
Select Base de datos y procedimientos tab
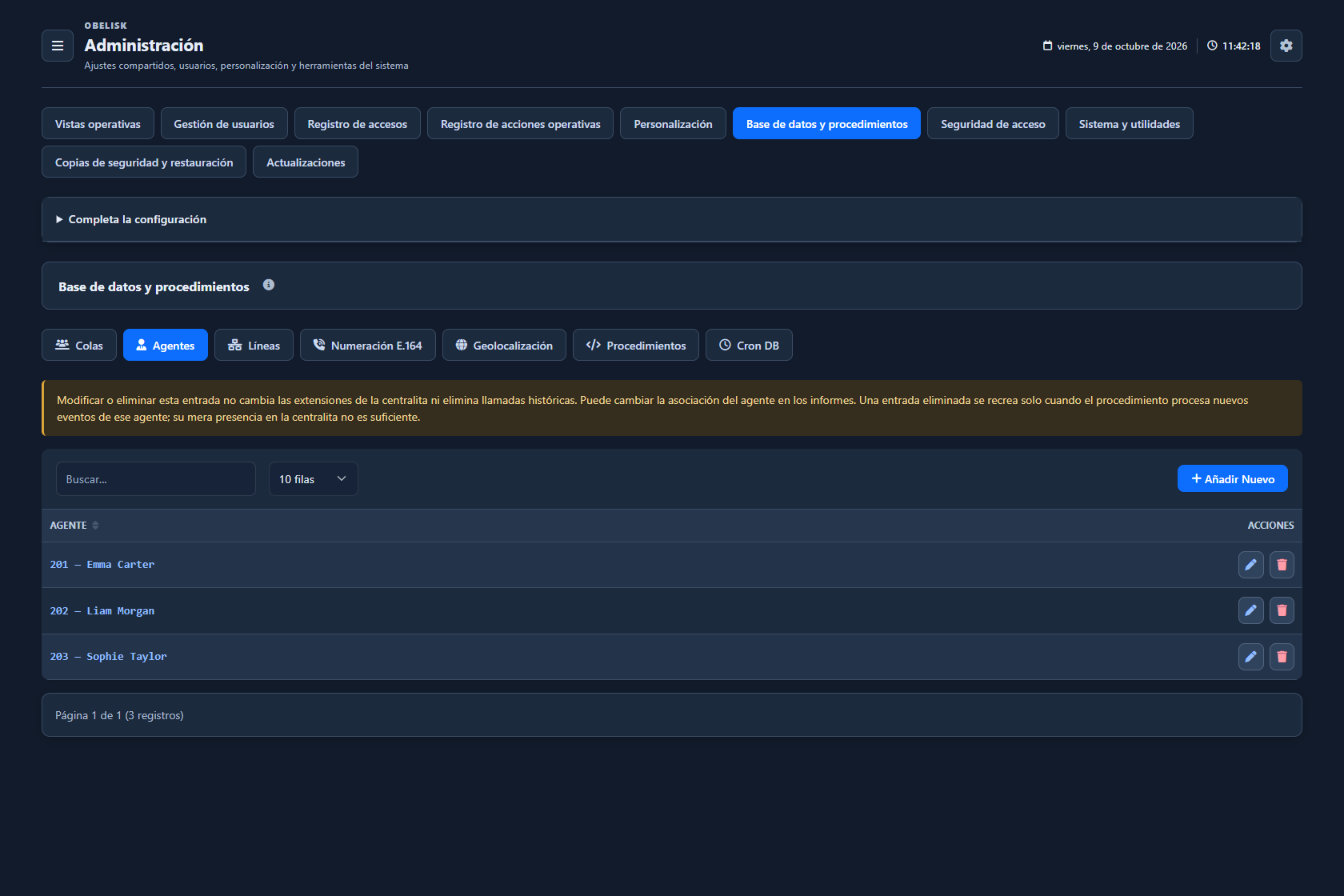pos(826,123)
